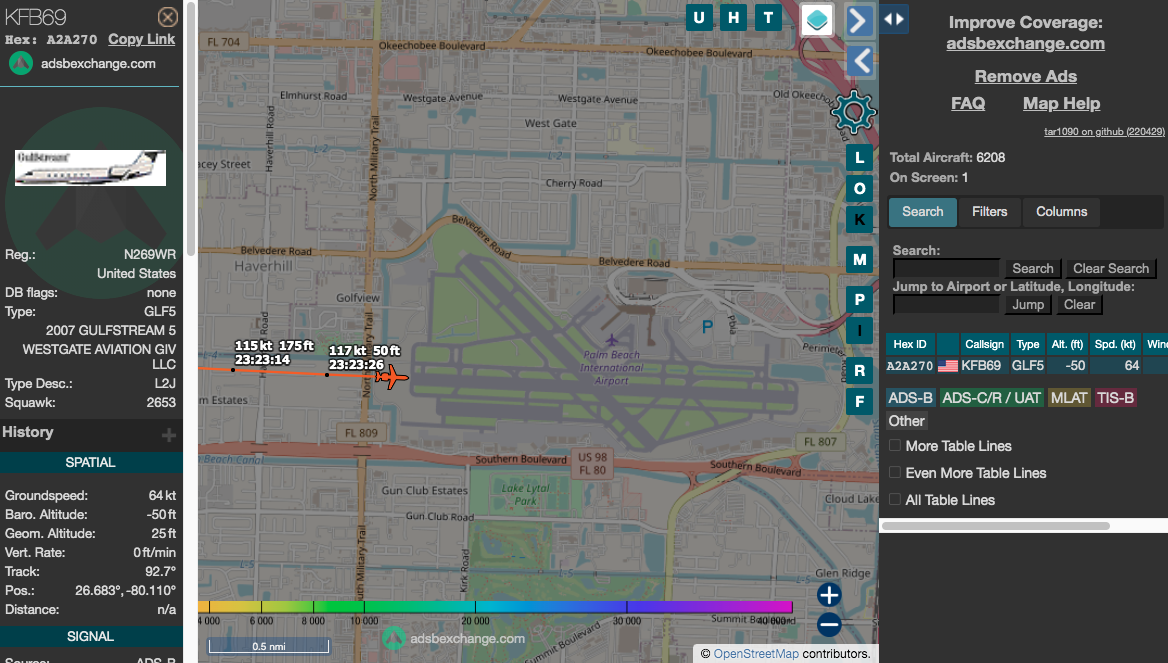
Task: Click the Search button
Action: (1032, 269)
